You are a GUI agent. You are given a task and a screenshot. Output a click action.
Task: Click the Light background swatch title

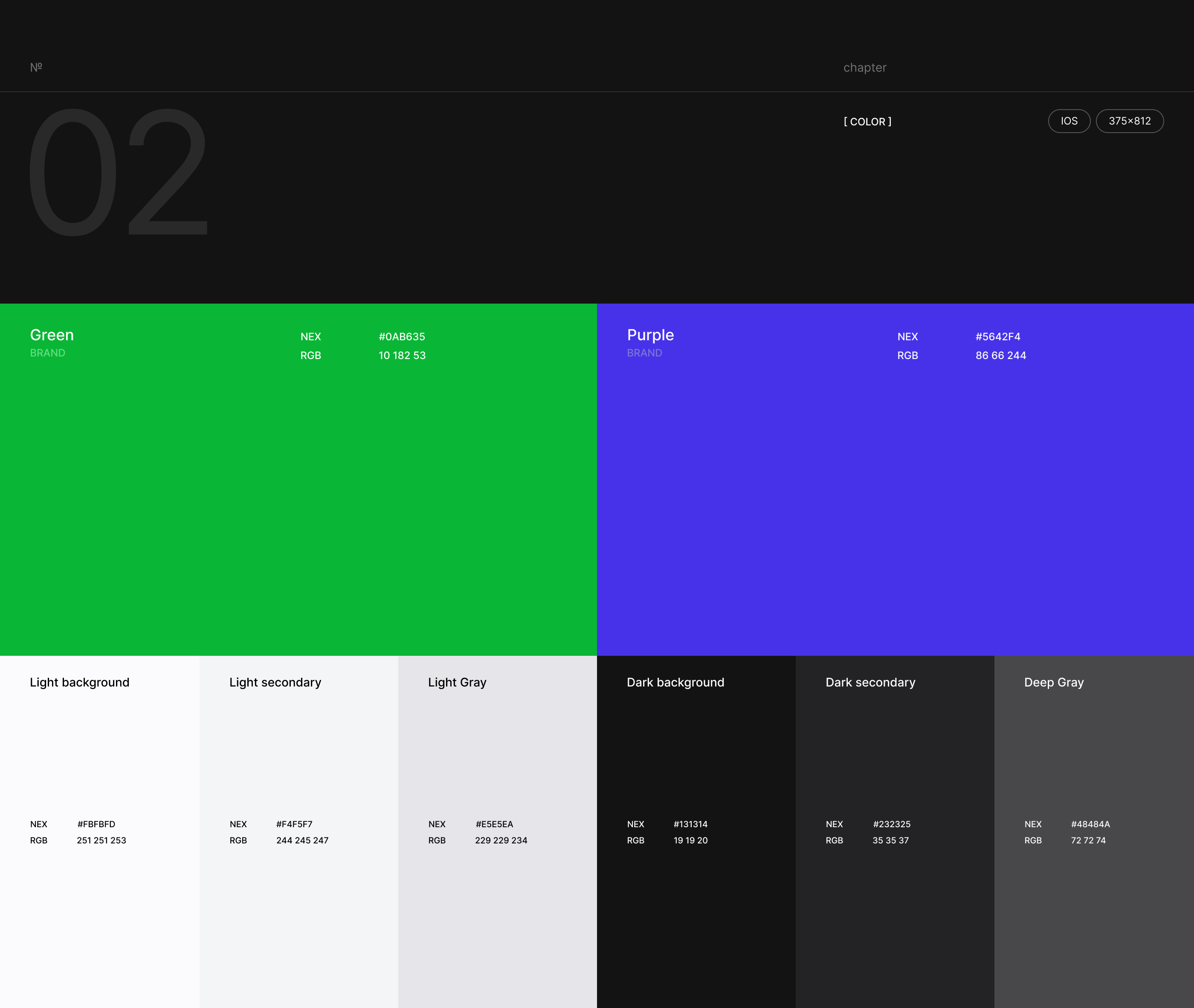coord(79,682)
